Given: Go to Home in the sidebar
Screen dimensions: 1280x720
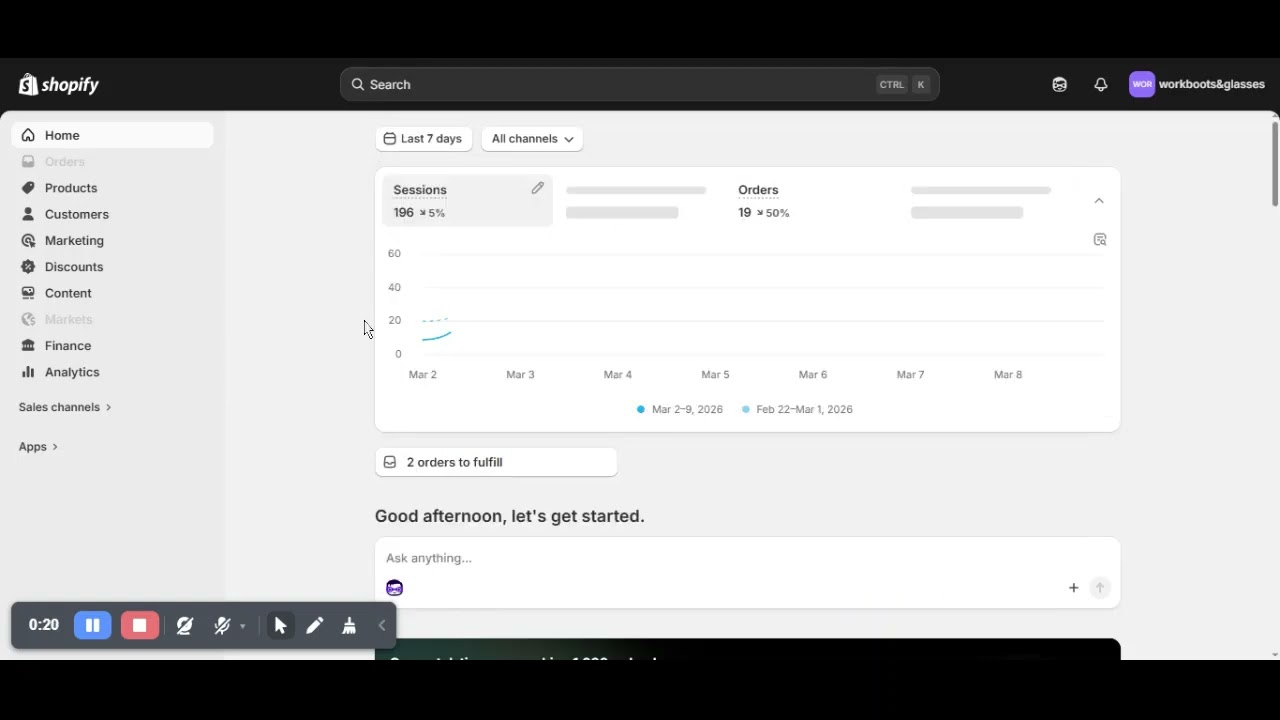Looking at the screenshot, I should tap(112, 136).
